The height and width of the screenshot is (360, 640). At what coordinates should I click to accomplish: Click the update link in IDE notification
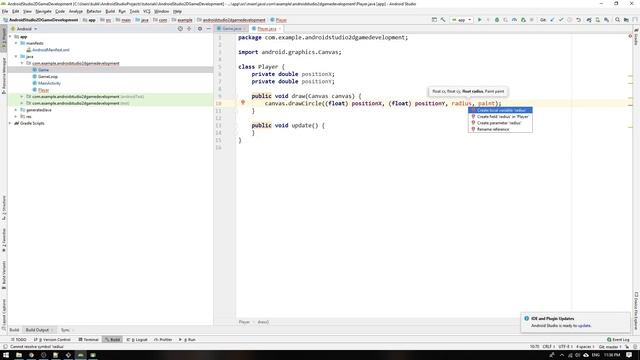584,326
